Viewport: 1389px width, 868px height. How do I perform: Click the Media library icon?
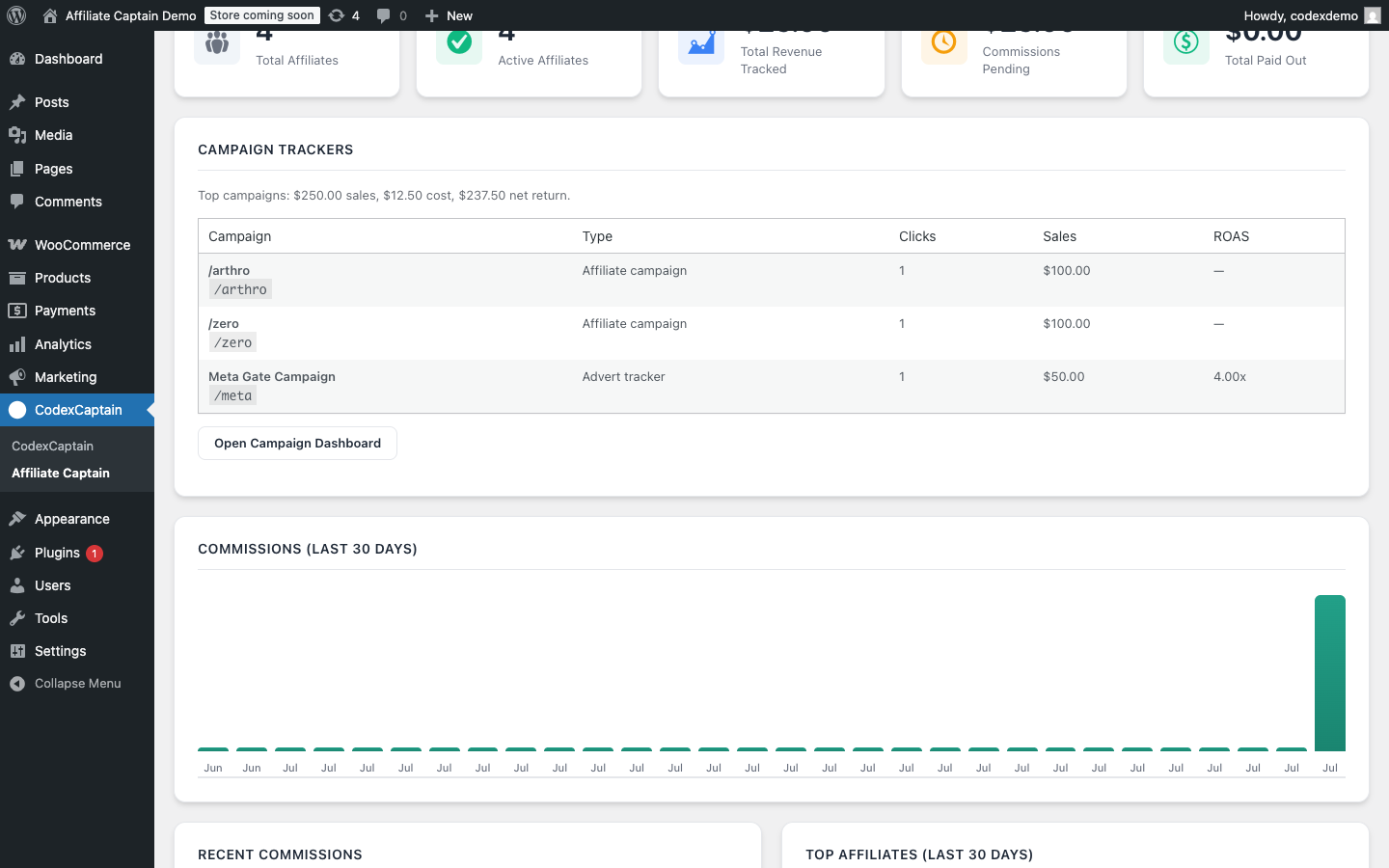17,135
